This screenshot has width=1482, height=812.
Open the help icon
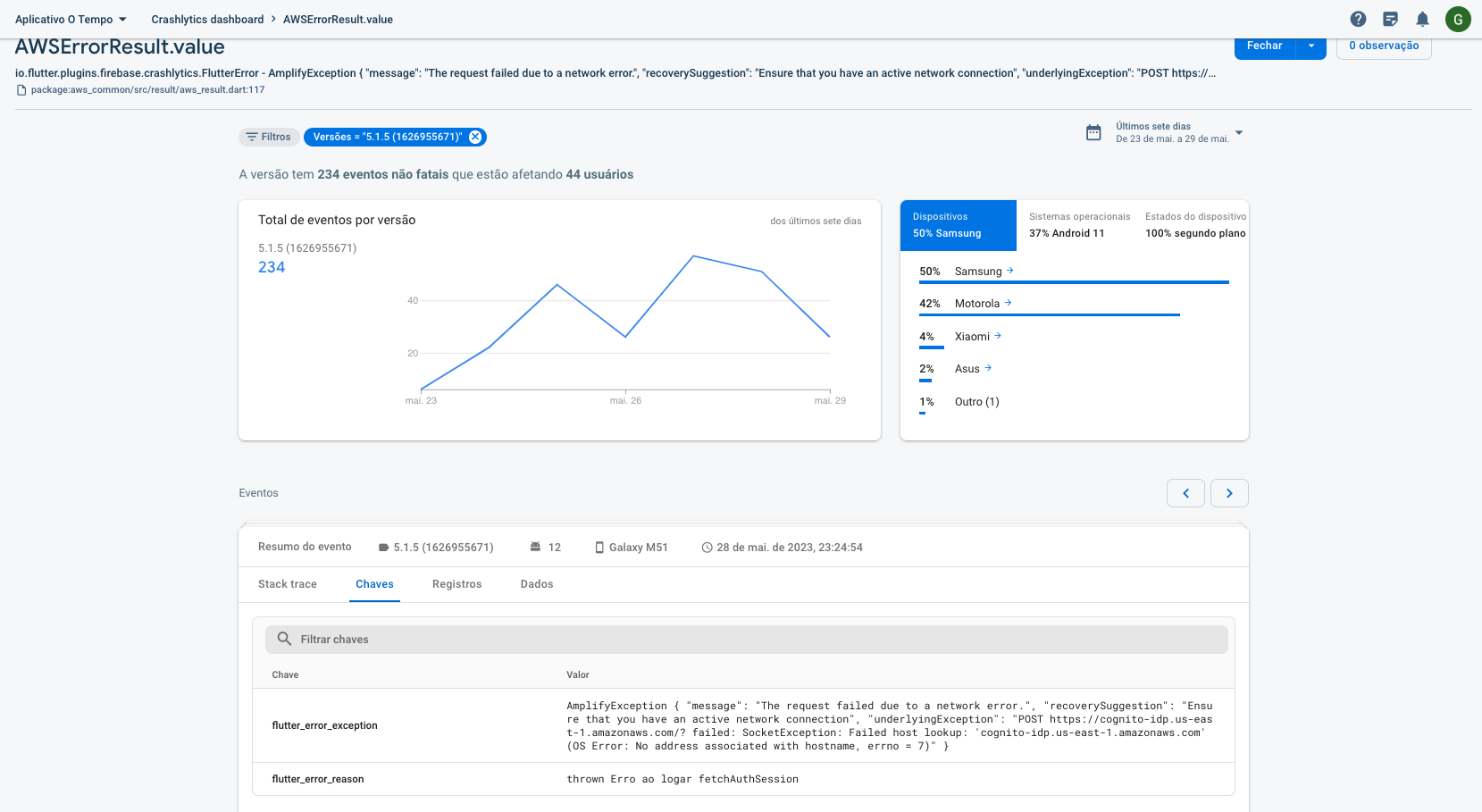pyautogui.click(x=1359, y=19)
